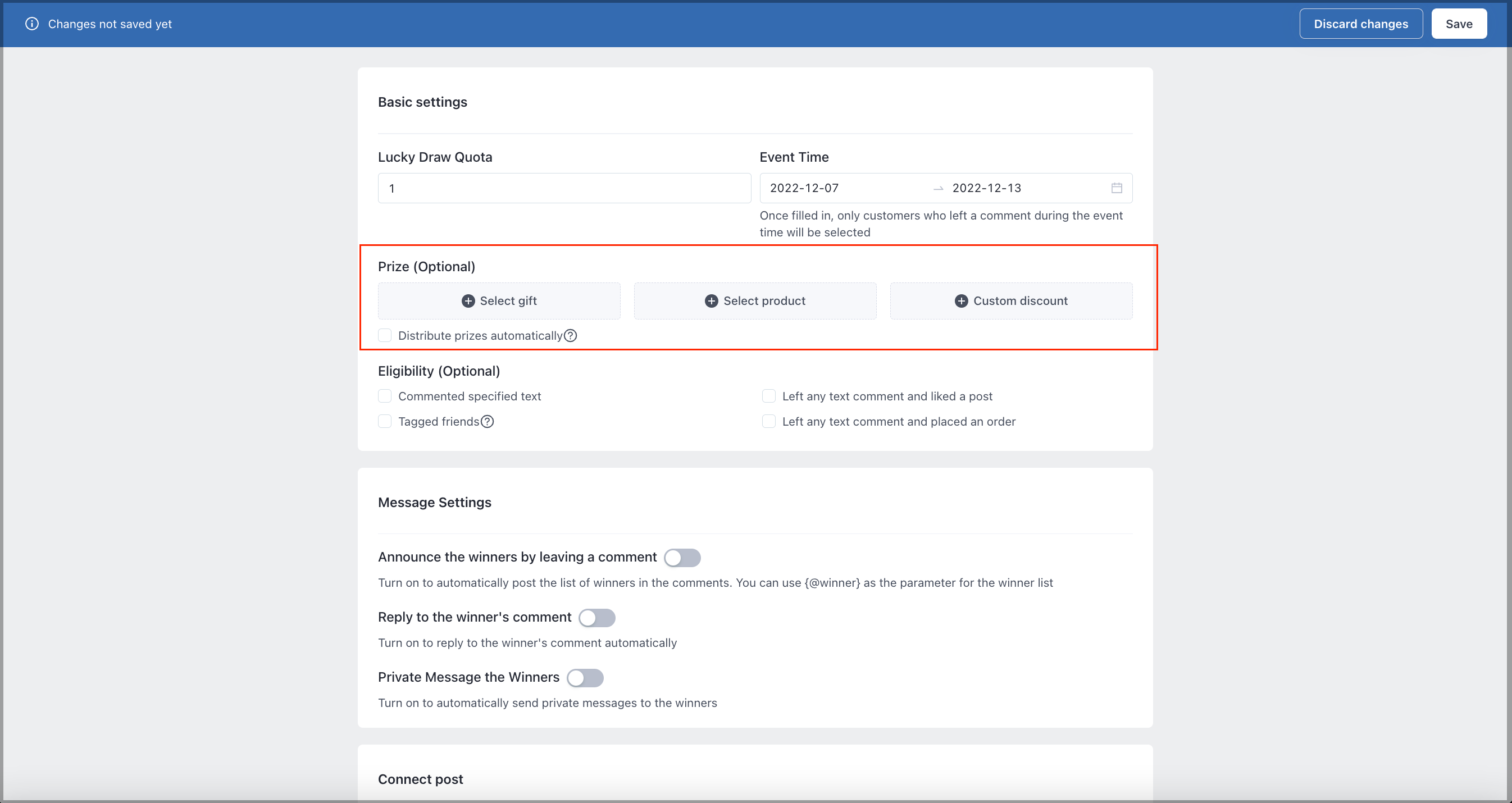The image size is (1512, 803).
Task: Click the Event Time label
Action: point(794,157)
